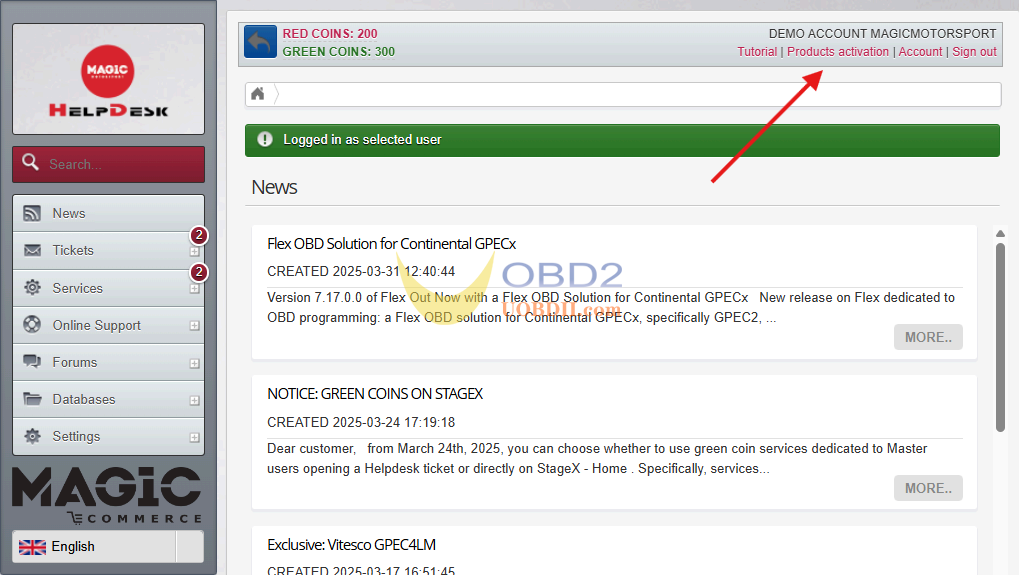Image resolution: width=1019 pixels, height=575 pixels.
Task: Open the Tutorial link
Action: 756,52
